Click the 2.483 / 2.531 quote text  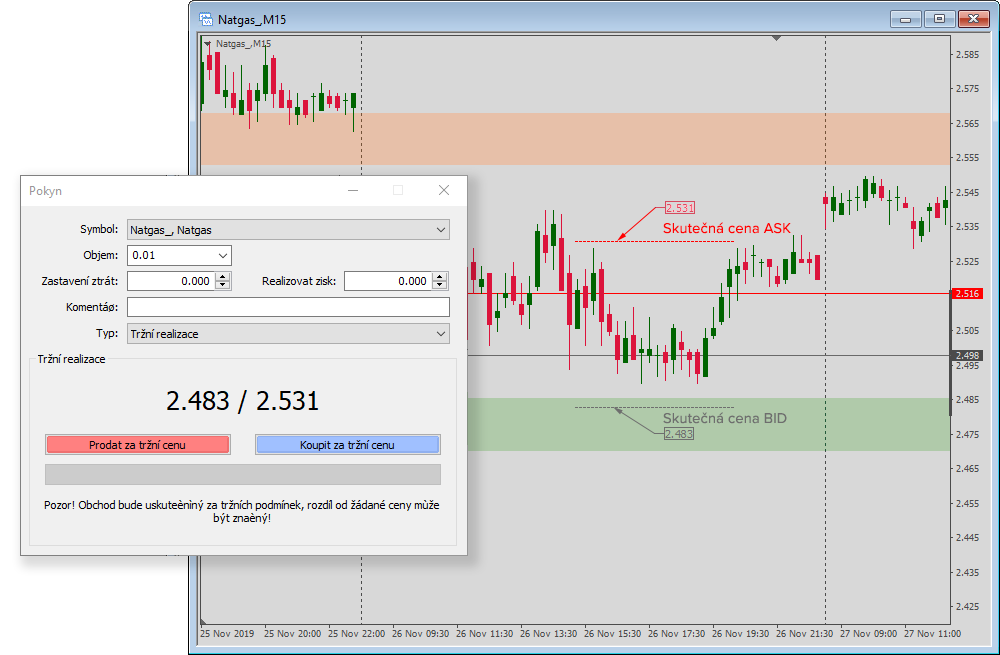point(242,401)
